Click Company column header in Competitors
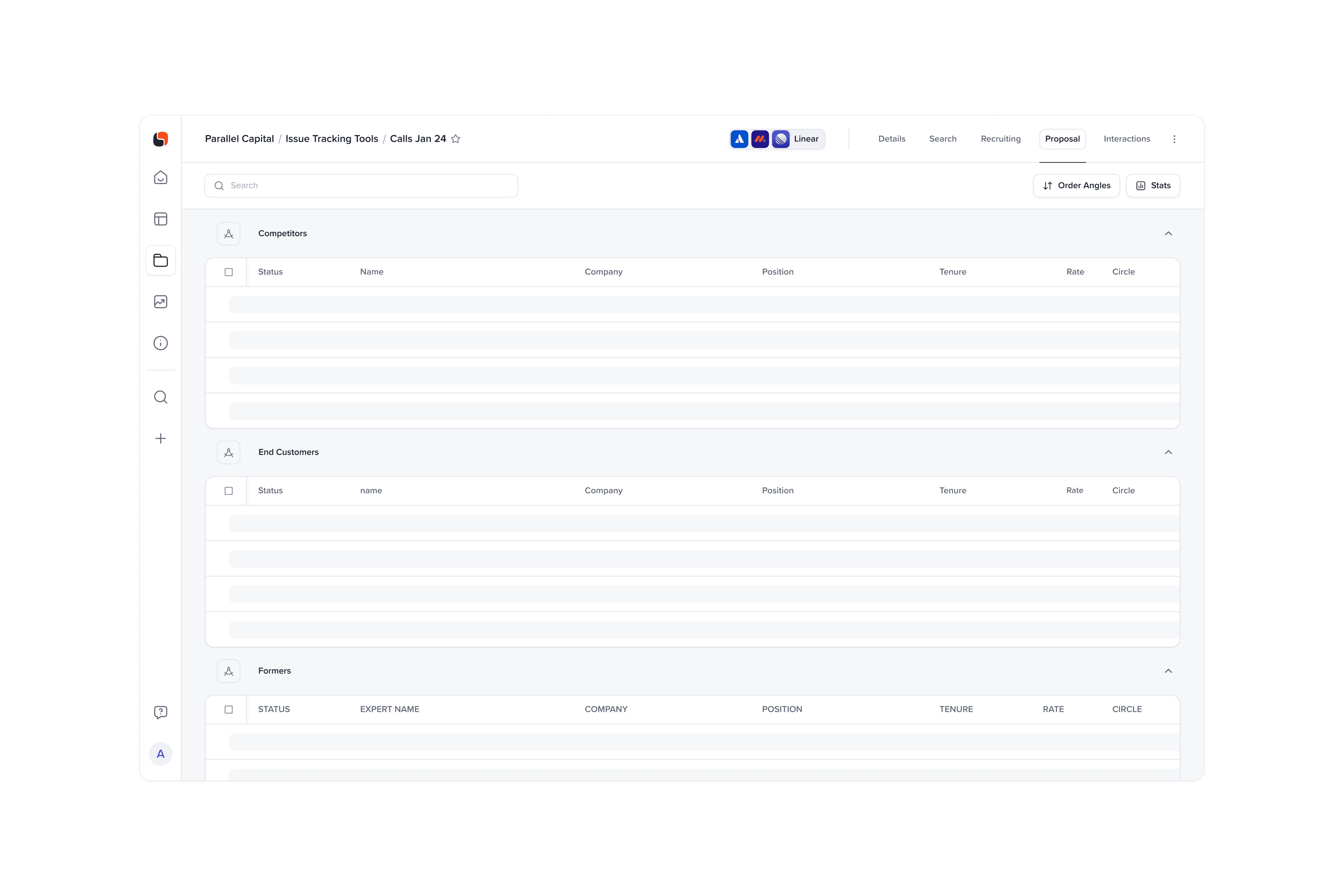 click(603, 272)
